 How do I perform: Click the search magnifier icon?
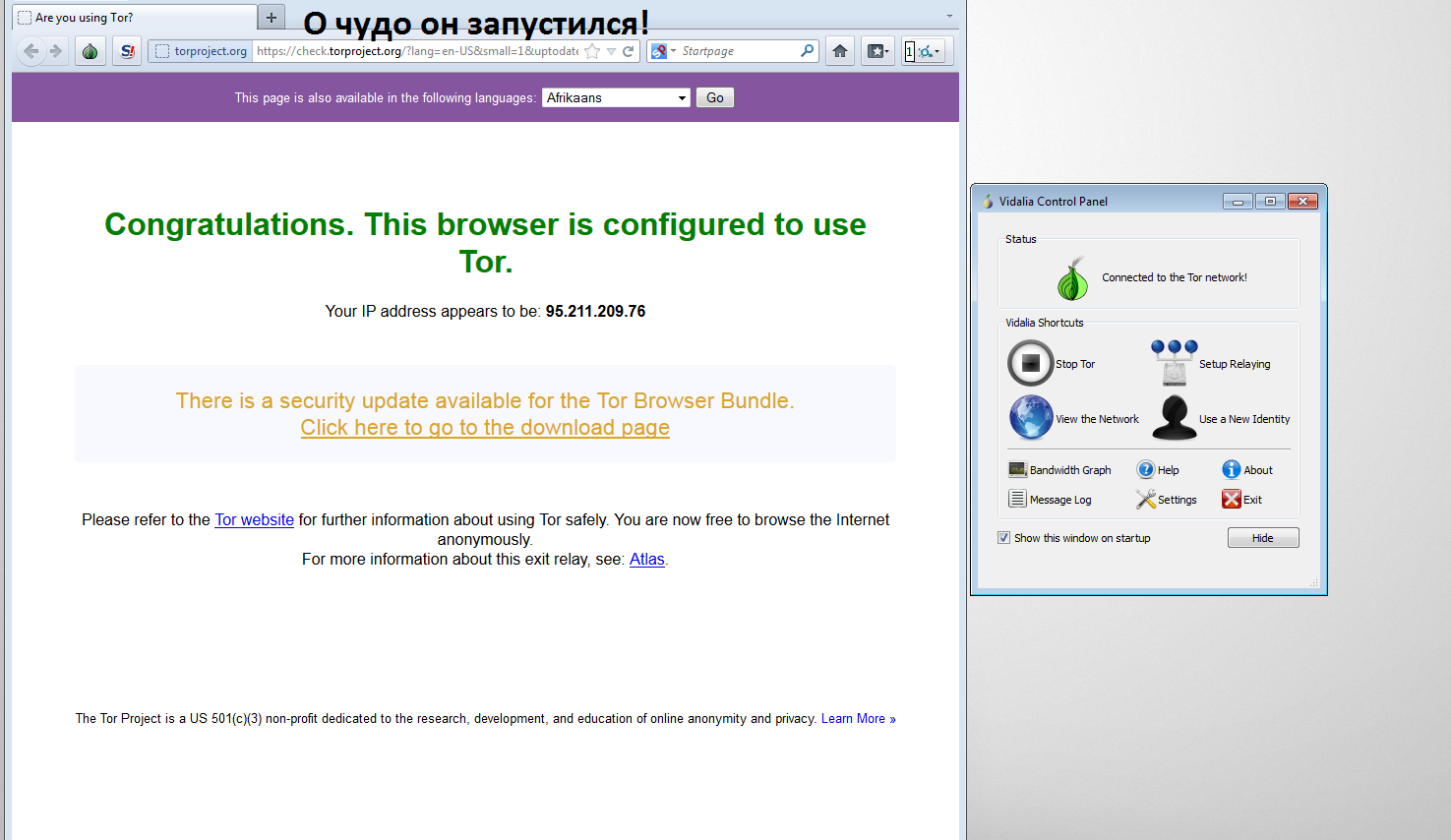tap(808, 50)
